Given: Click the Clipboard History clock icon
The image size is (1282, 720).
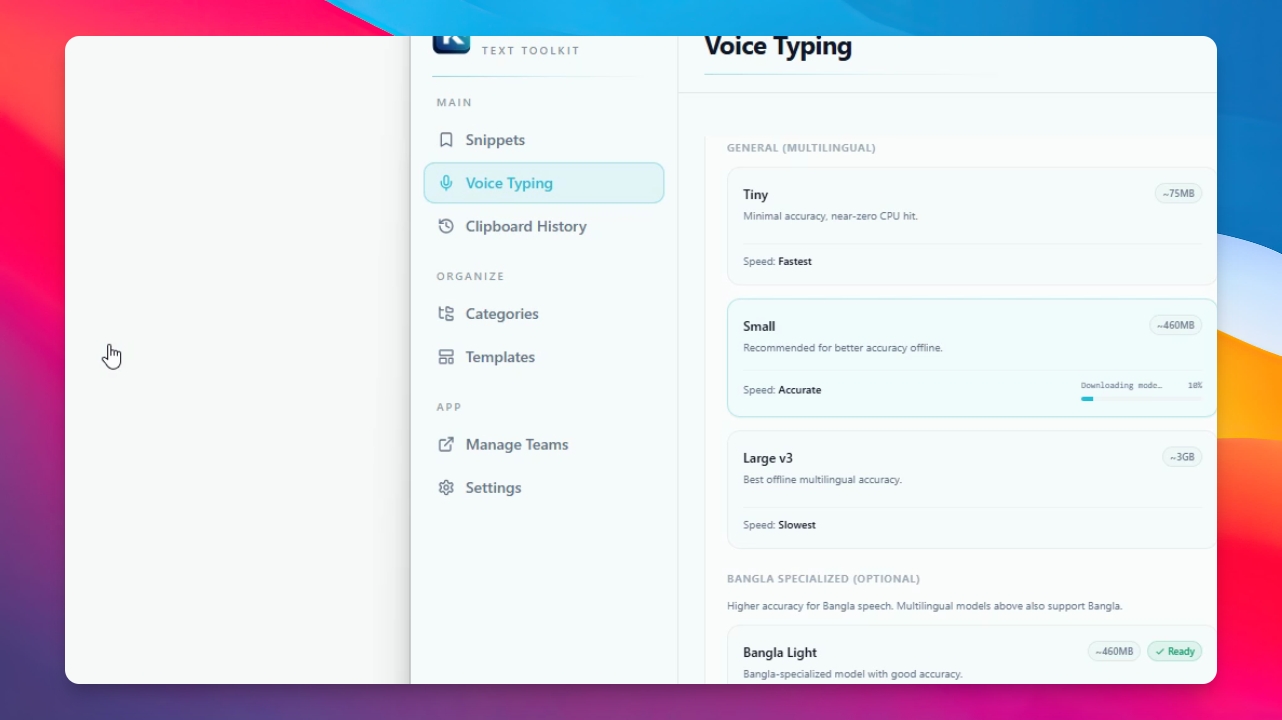Looking at the screenshot, I should click(x=446, y=226).
